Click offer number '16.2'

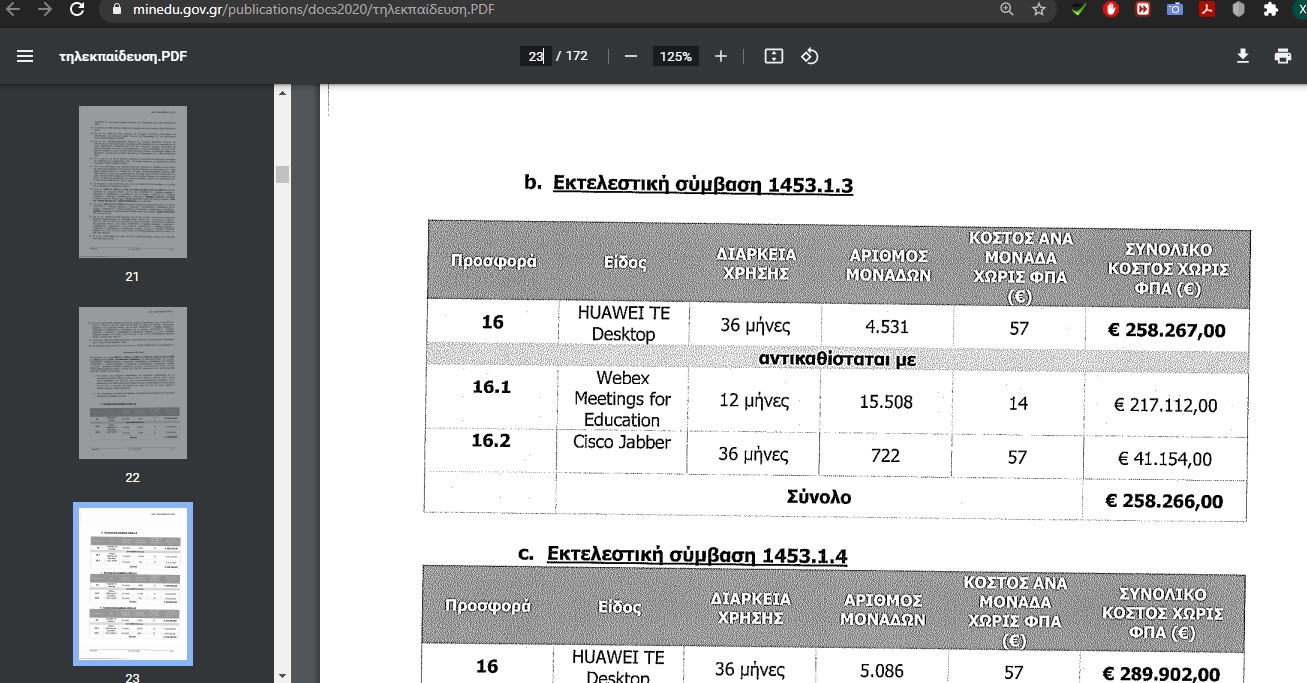pyautogui.click(x=492, y=441)
